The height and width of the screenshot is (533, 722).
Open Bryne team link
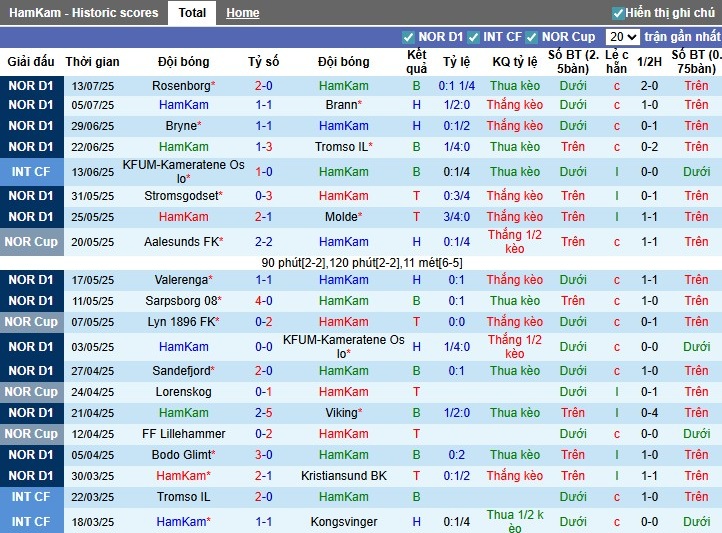coord(181,126)
